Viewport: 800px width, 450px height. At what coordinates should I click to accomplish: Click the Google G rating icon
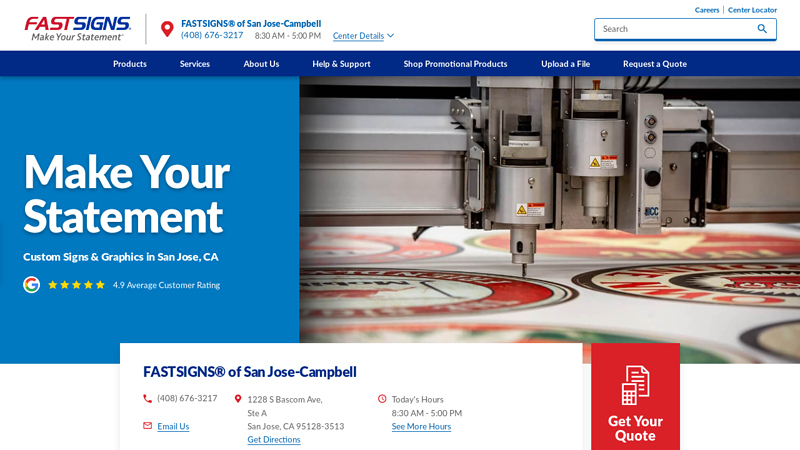coord(31,285)
